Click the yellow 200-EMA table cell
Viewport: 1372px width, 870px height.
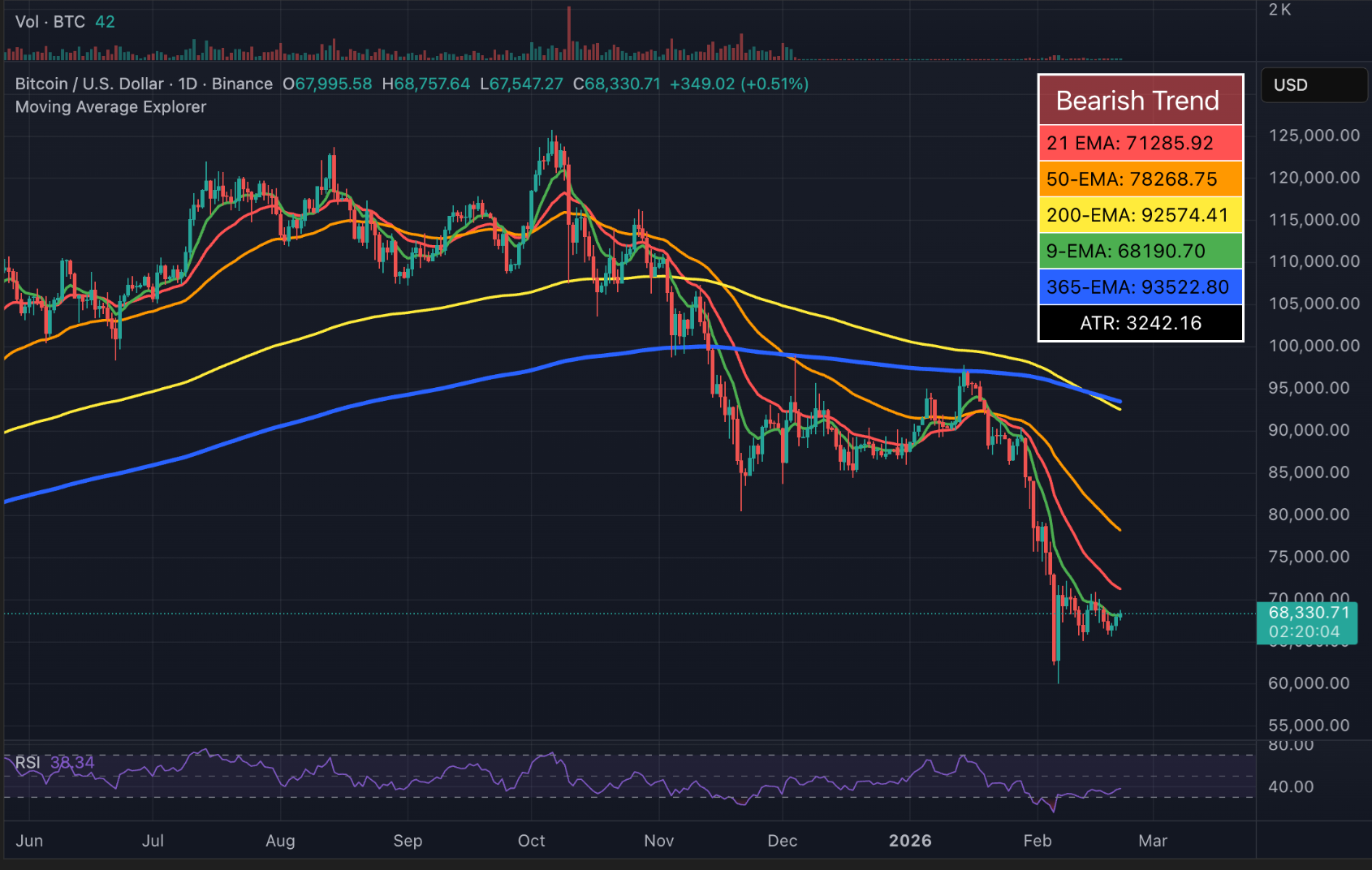pyautogui.click(x=1140, y=215)
